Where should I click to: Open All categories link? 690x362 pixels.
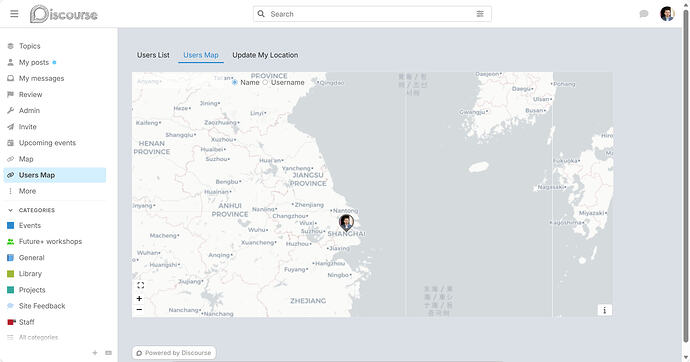pos(38,337)
